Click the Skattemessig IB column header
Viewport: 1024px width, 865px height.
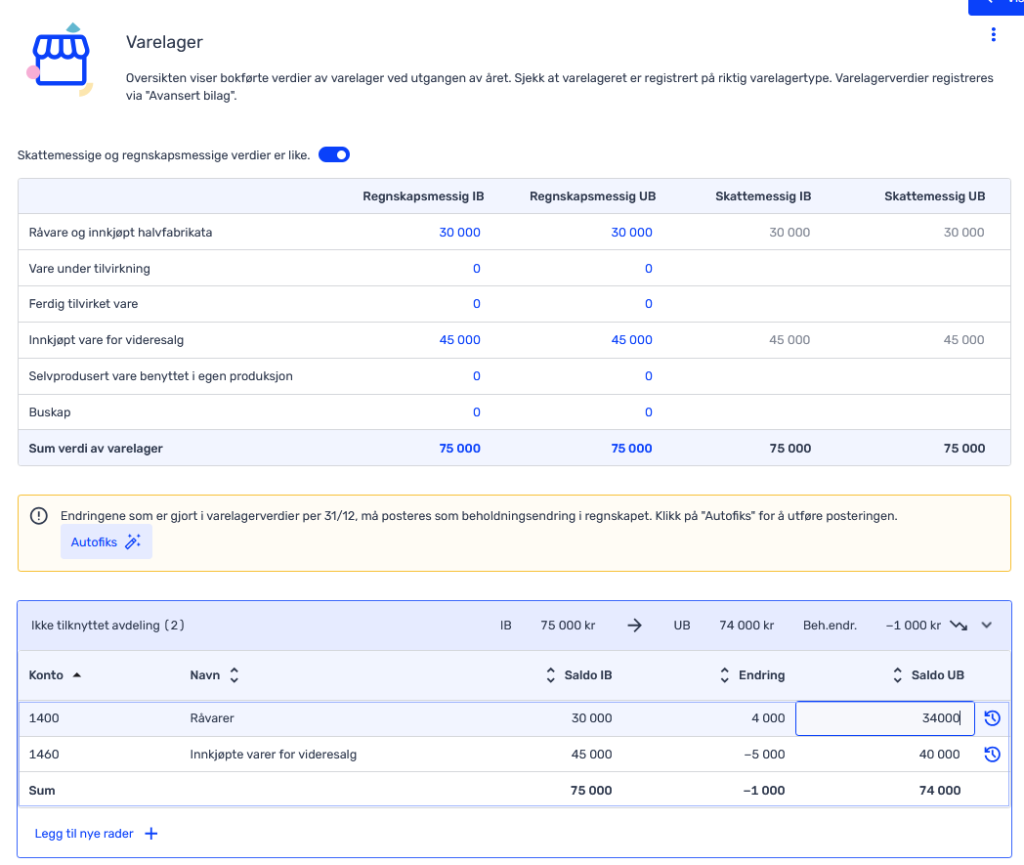[x=763, y=197]
